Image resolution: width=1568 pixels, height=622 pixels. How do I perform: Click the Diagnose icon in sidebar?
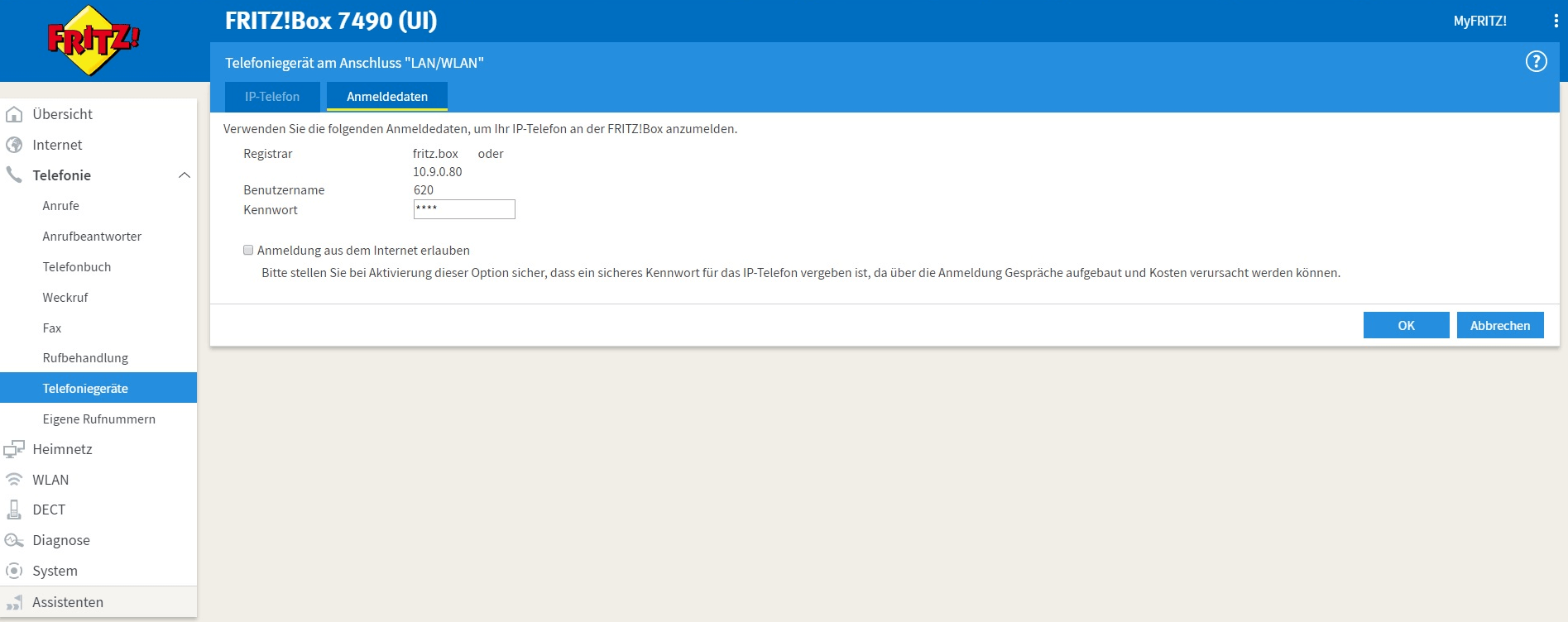coord(14,540)
